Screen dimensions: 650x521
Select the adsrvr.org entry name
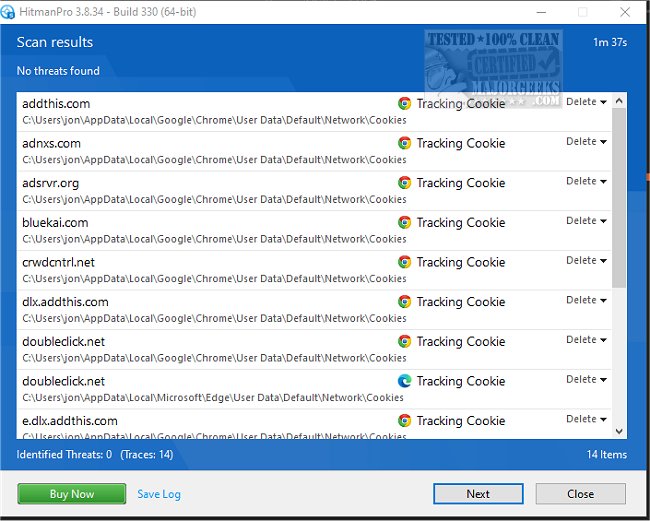51,183
